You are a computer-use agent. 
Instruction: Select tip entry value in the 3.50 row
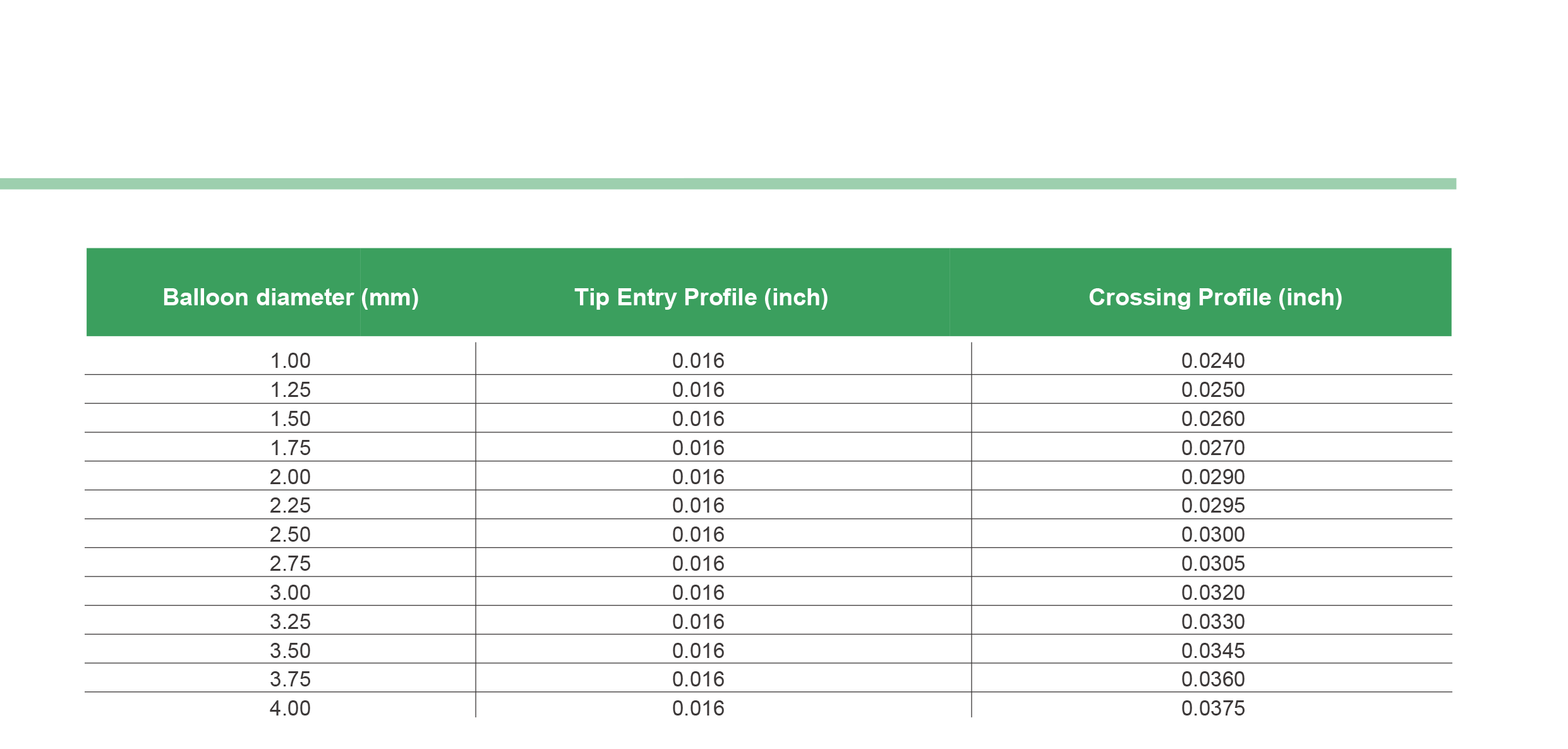[x=698, y=651]
